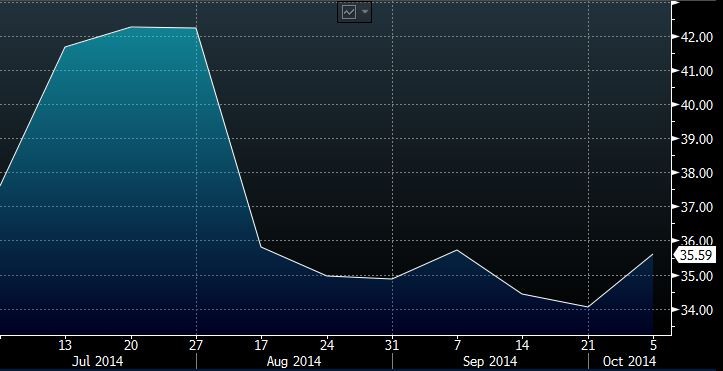Select the 20 July date tick
Image resolution: width=723 pixels, height=371 pixels.
tap(131, 345)
